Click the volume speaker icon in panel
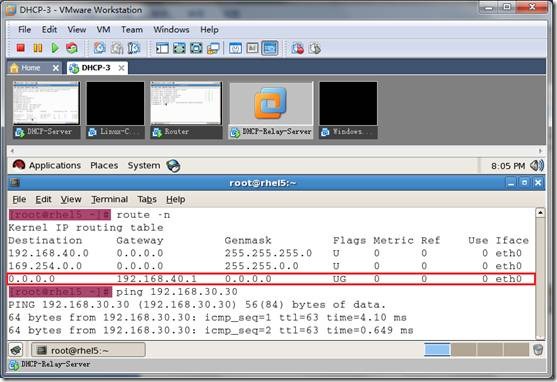Viewport: 557px width, 382px height. [536, 166]
